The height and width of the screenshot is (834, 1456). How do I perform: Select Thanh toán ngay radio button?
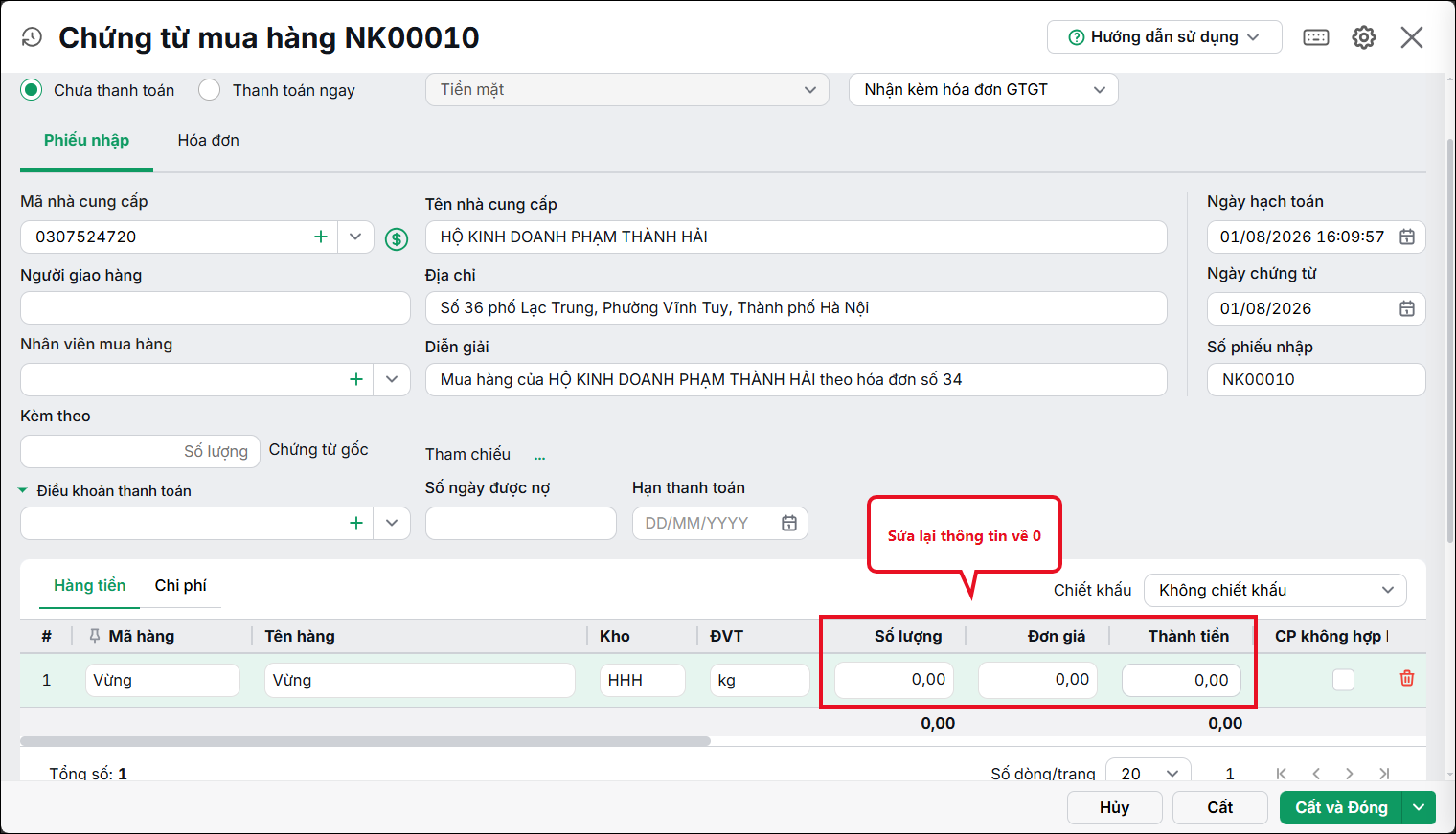(x=209, y=90)
